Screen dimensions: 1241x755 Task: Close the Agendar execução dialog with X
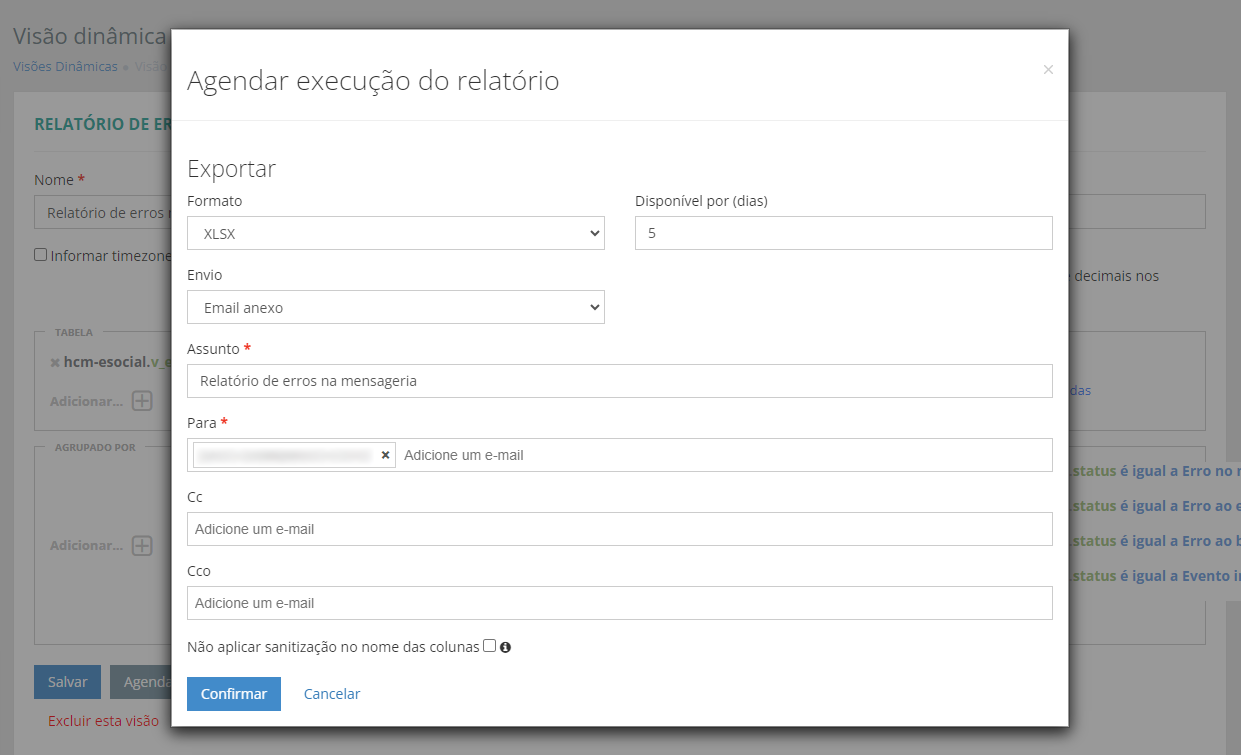[x=1048, y=70]
